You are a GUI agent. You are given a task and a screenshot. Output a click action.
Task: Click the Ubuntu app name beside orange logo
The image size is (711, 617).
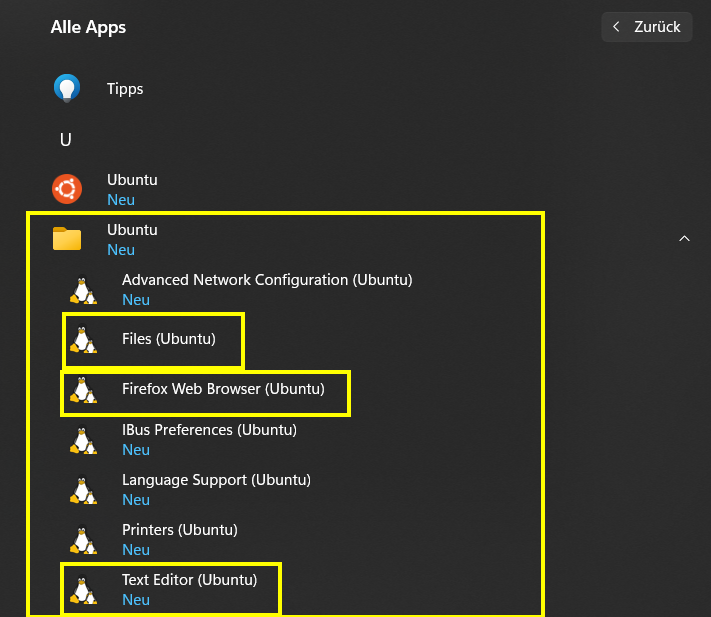click(132, 180)
